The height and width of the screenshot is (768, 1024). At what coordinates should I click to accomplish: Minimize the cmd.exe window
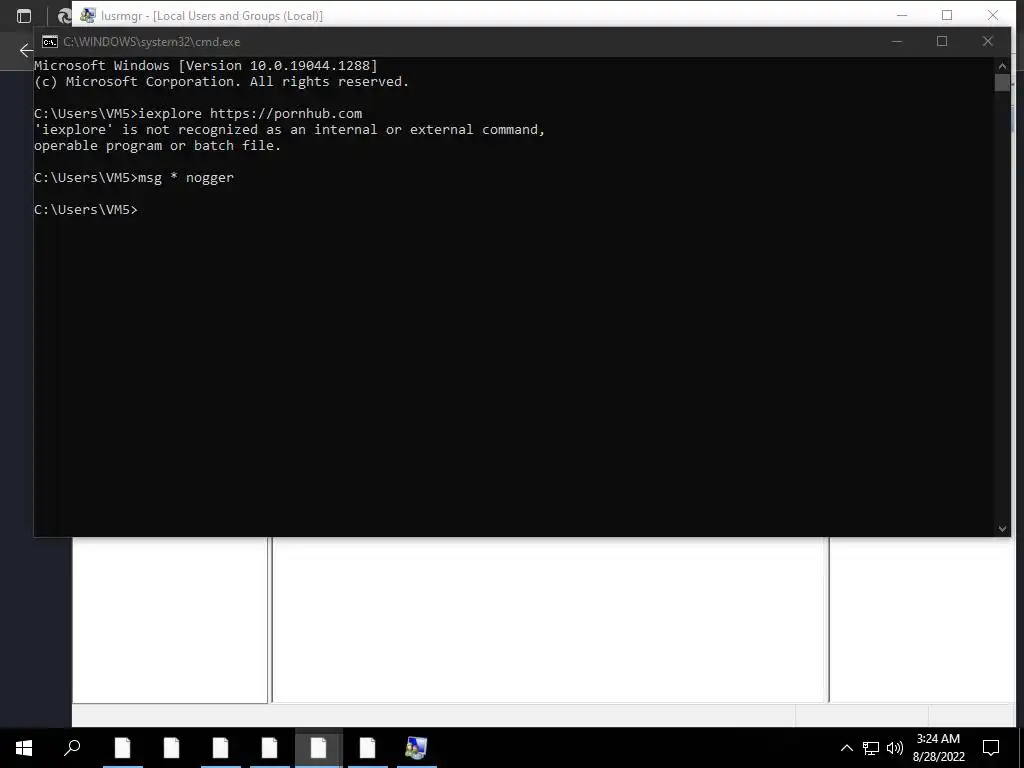(897, 41)
